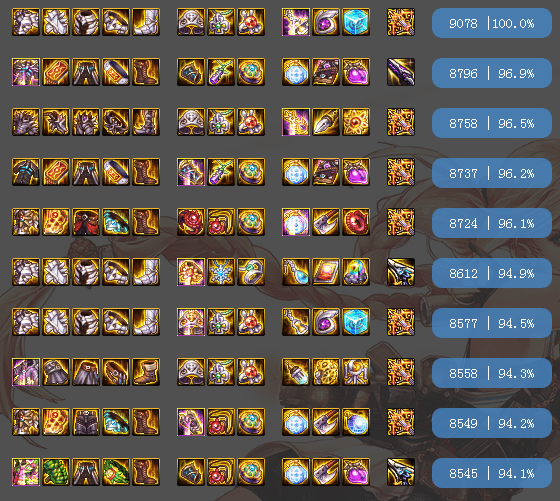Select the 8758 | 96.5% score button

[492, 123]
